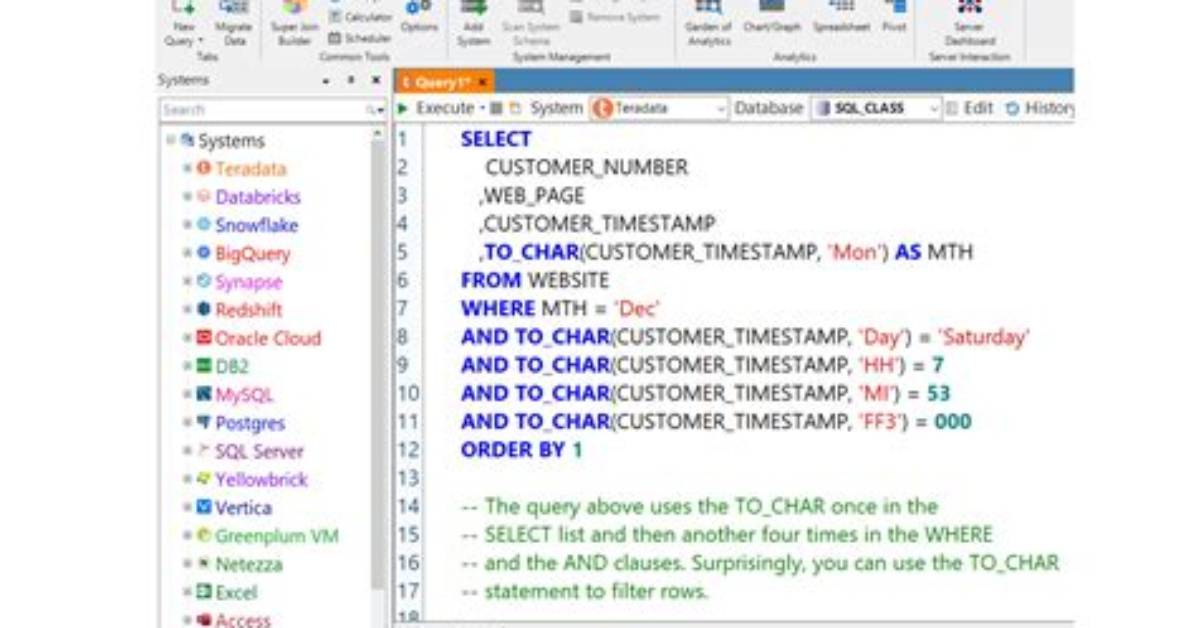
Task: Click the Vertica system icon
Action: 204,507
